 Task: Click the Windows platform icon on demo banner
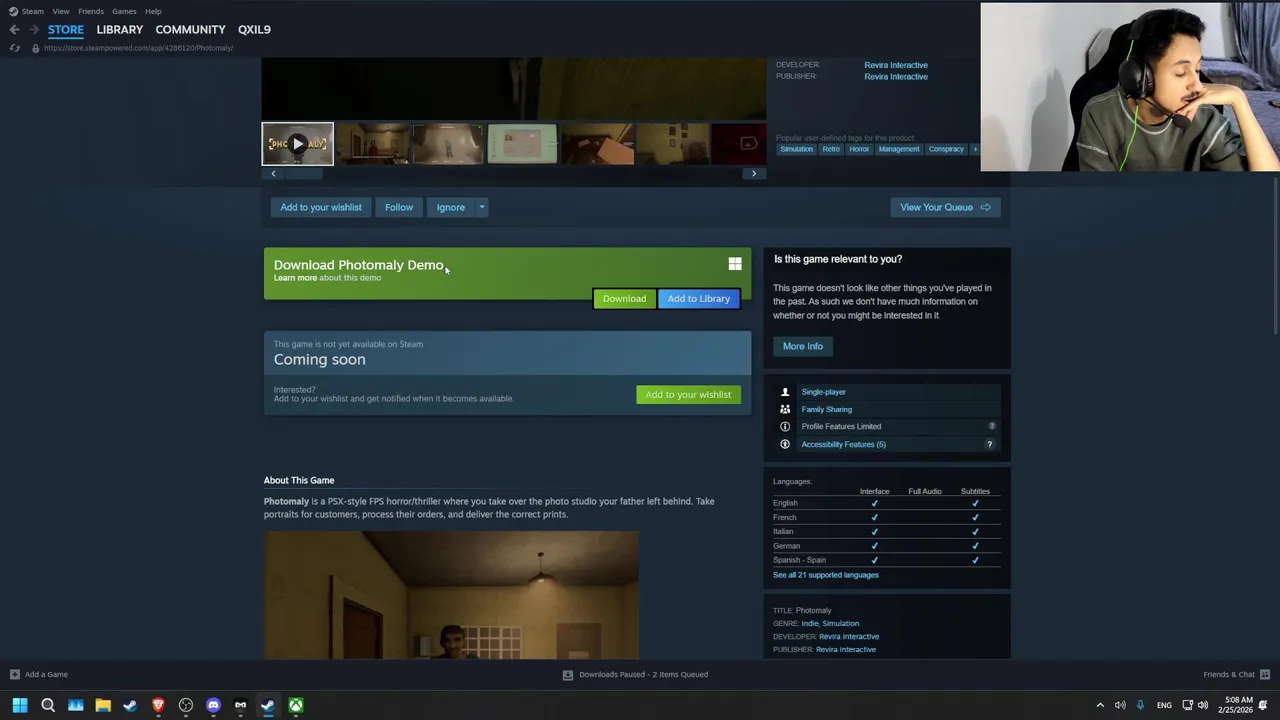[x=735, y=264]
